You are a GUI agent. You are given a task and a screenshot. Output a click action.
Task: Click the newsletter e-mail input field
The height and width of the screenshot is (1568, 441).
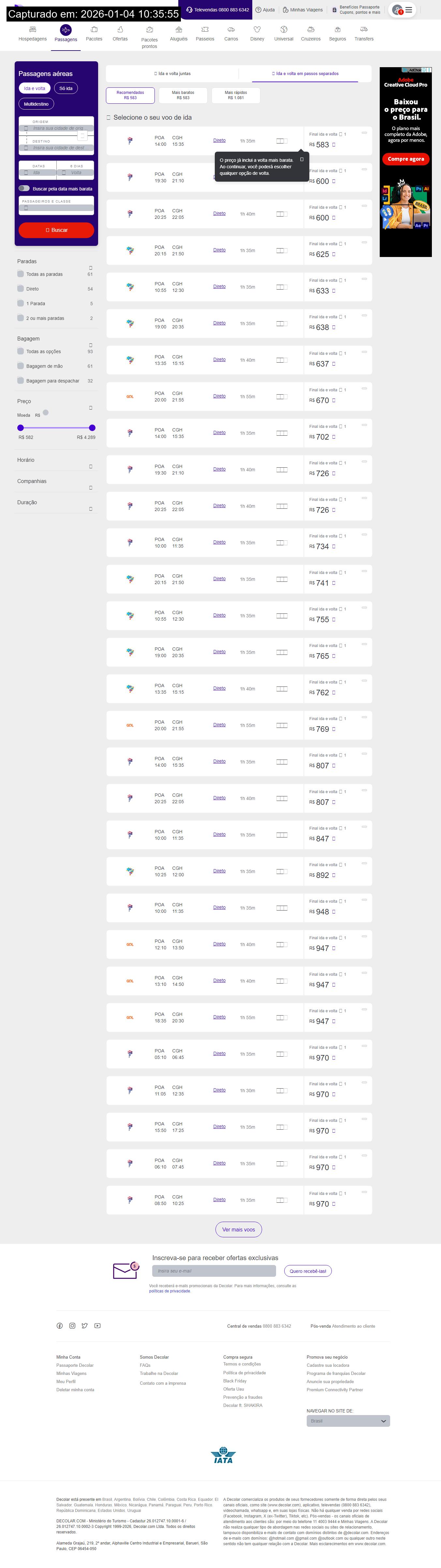coord(213,1271)
